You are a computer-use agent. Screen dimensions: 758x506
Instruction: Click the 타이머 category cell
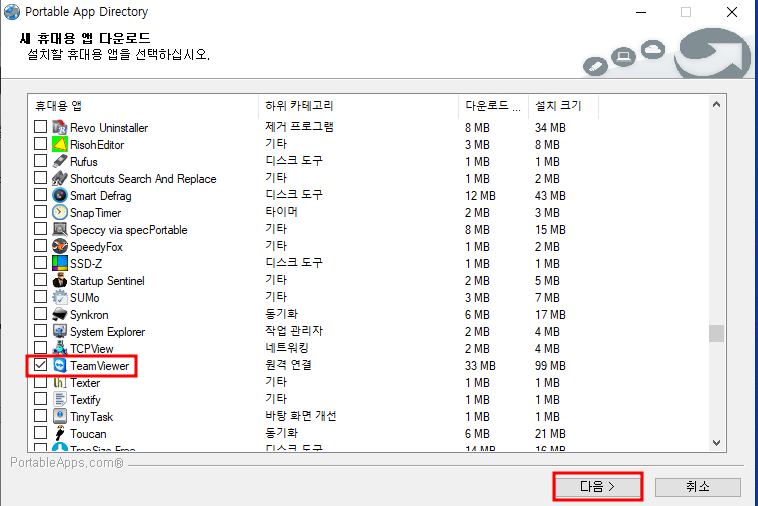pos(281,212)
